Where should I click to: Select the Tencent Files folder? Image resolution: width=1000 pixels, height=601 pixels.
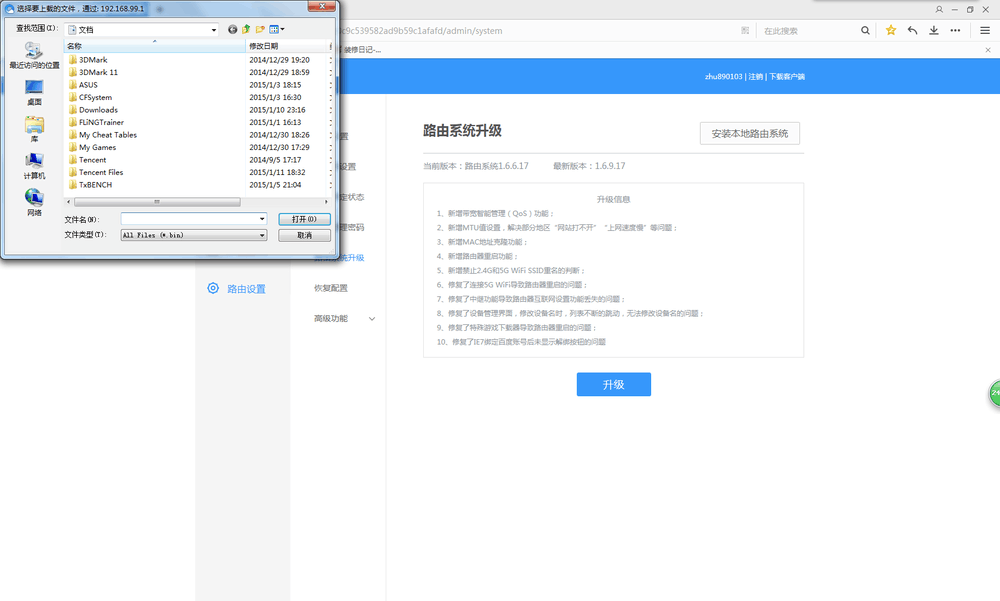click(x=96, y=172)
